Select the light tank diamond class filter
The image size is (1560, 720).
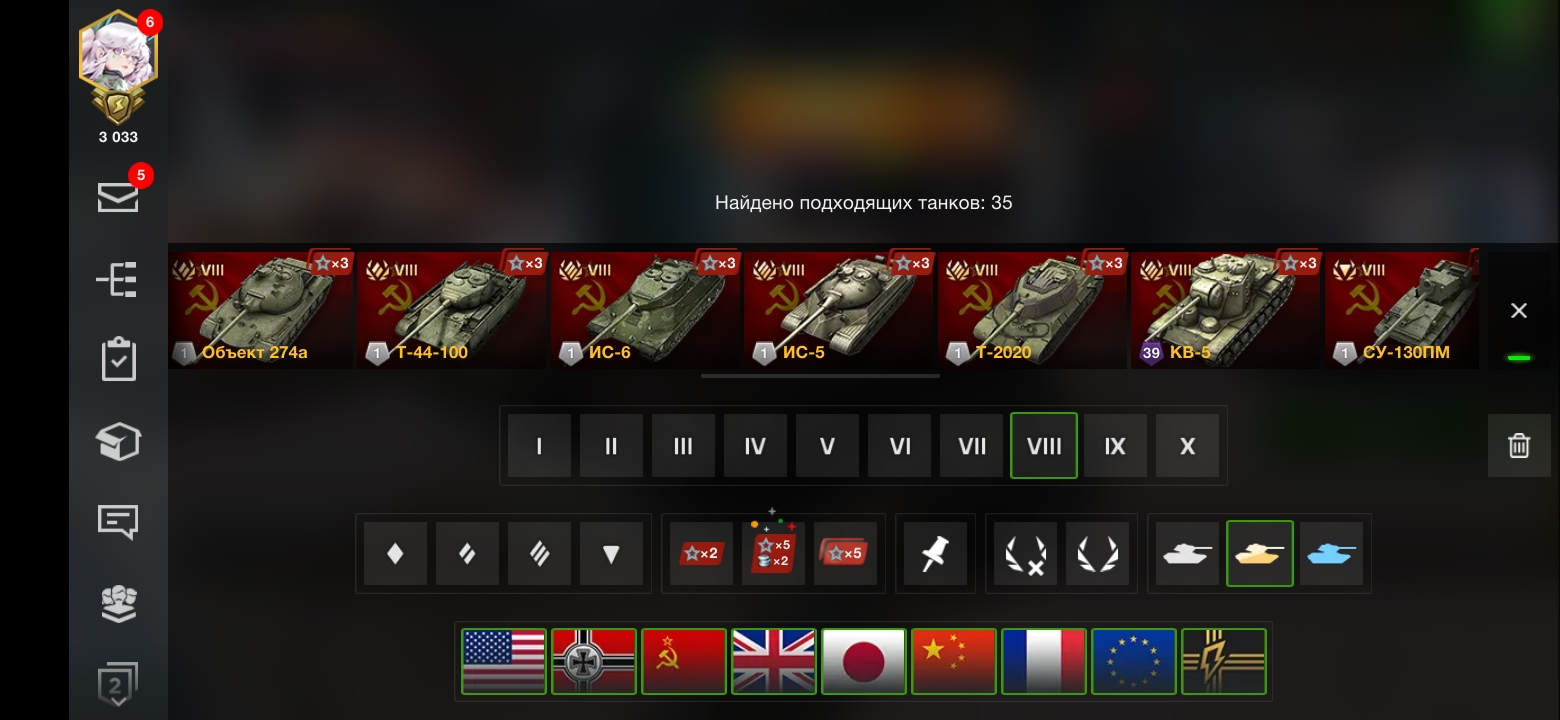[x=395, y=553]
